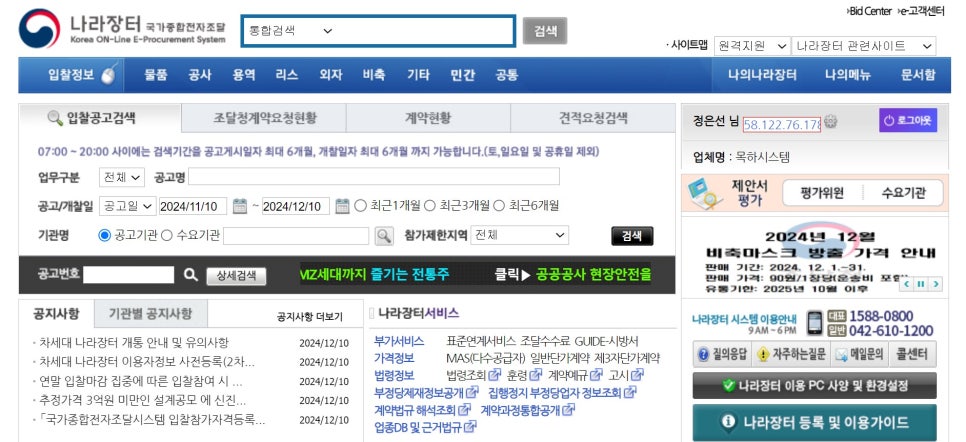
Task: Click the 평가위원 button
Action: pyautogui.click(x=822, y=193)
